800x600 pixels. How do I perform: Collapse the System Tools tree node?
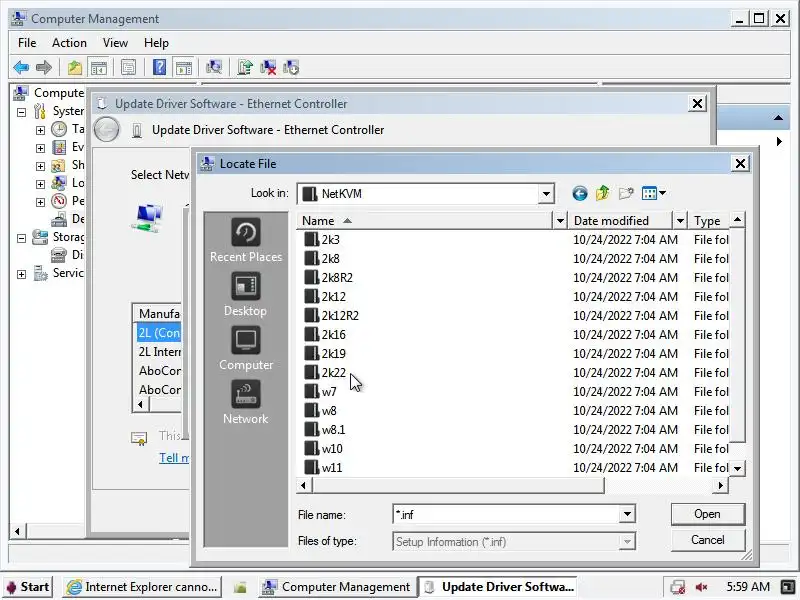click(x=21, y=112)
